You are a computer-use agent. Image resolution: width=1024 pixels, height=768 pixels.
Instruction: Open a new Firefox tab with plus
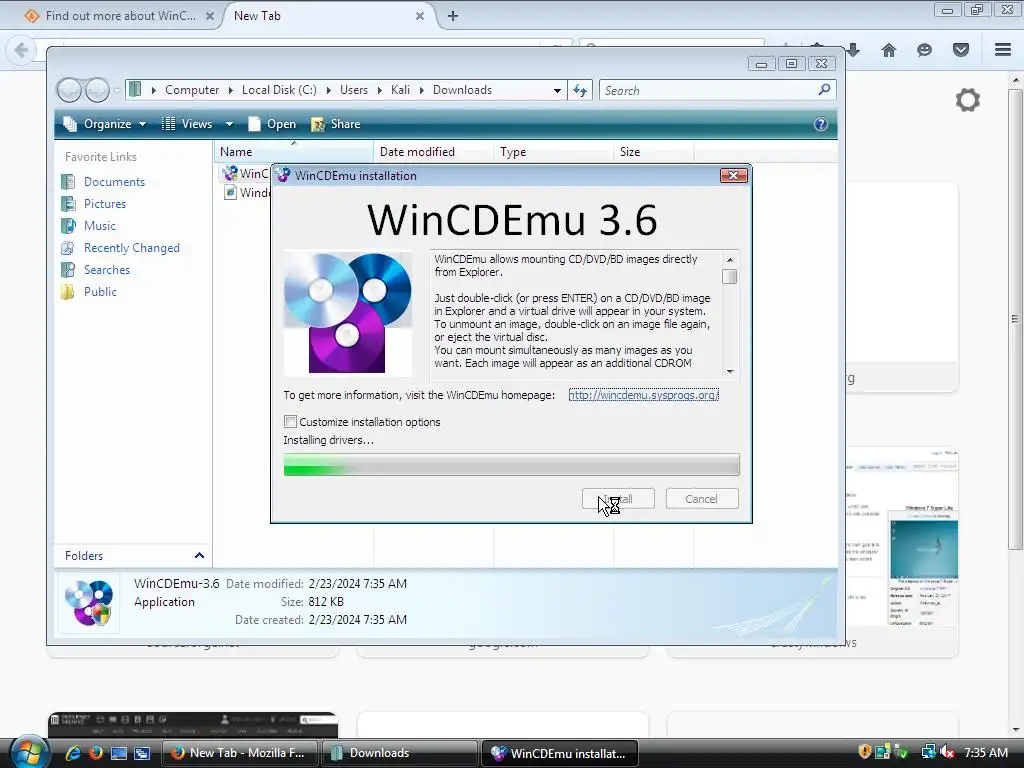click(x=453, y=16)
